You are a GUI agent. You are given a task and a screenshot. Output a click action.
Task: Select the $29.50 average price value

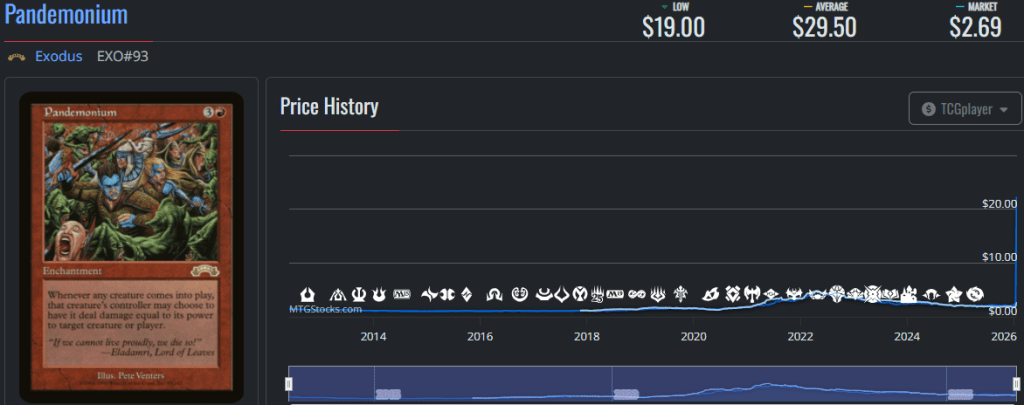point(824,27)
